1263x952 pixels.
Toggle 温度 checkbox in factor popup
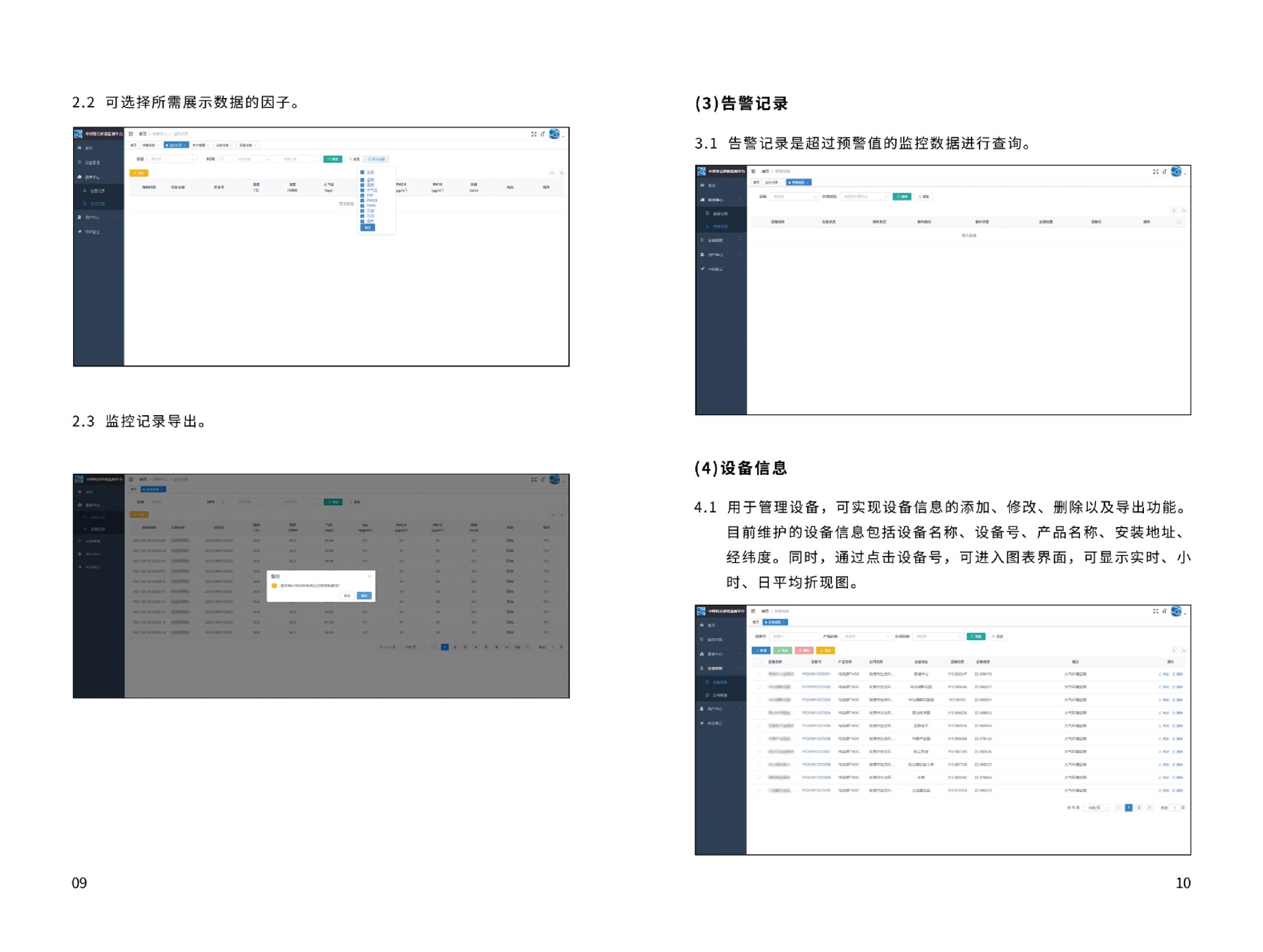click(362, 180)
